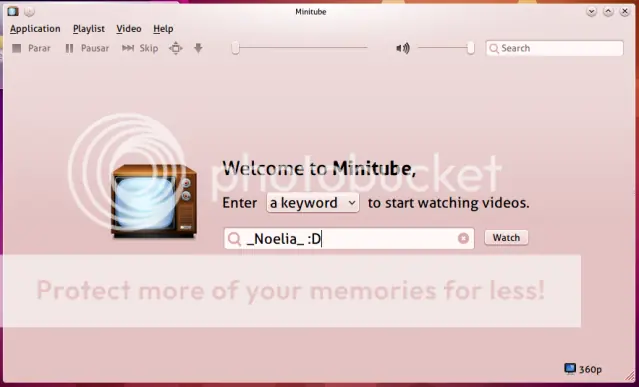Click the volume slider handle
This screenshot has height=387, width=639.
coord(471,48)
